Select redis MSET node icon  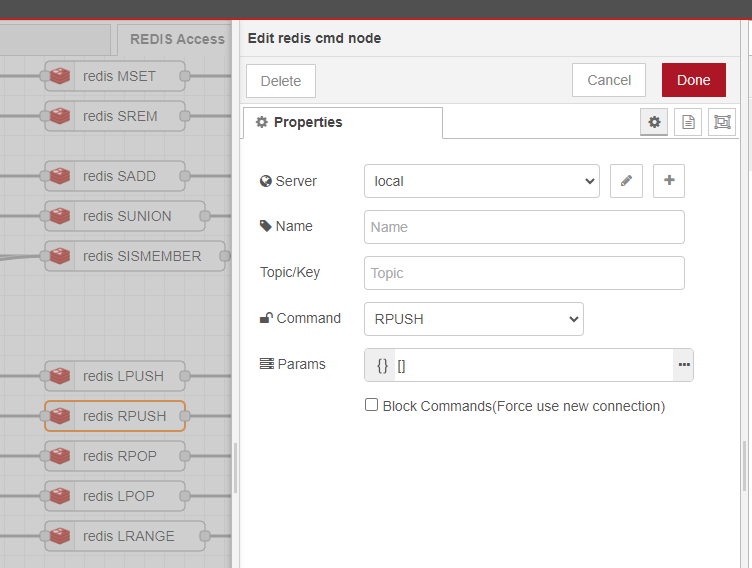point(60,76)
